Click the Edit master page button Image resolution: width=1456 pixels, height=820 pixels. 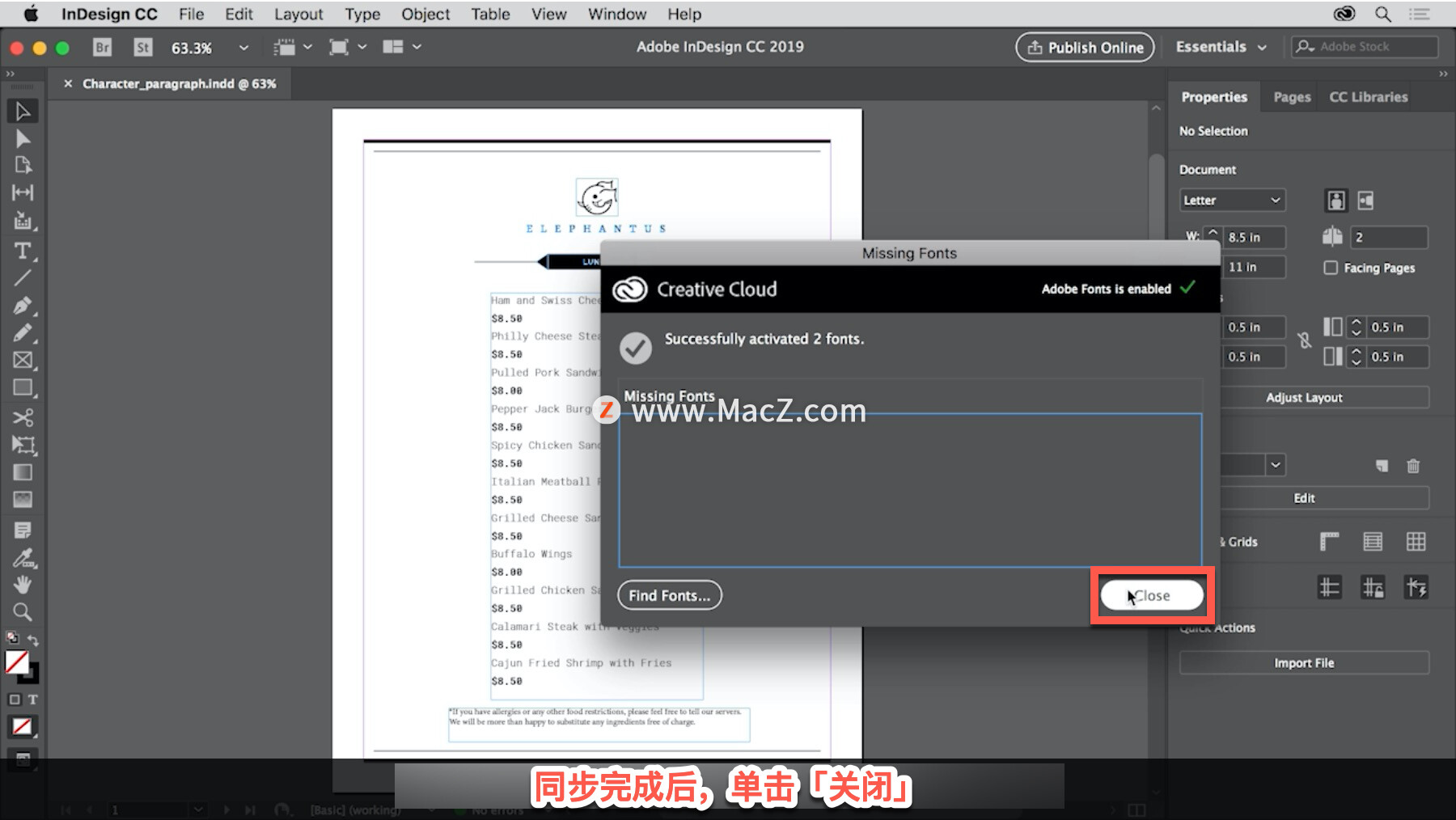pyautogui.click(x=1304, y=498)
